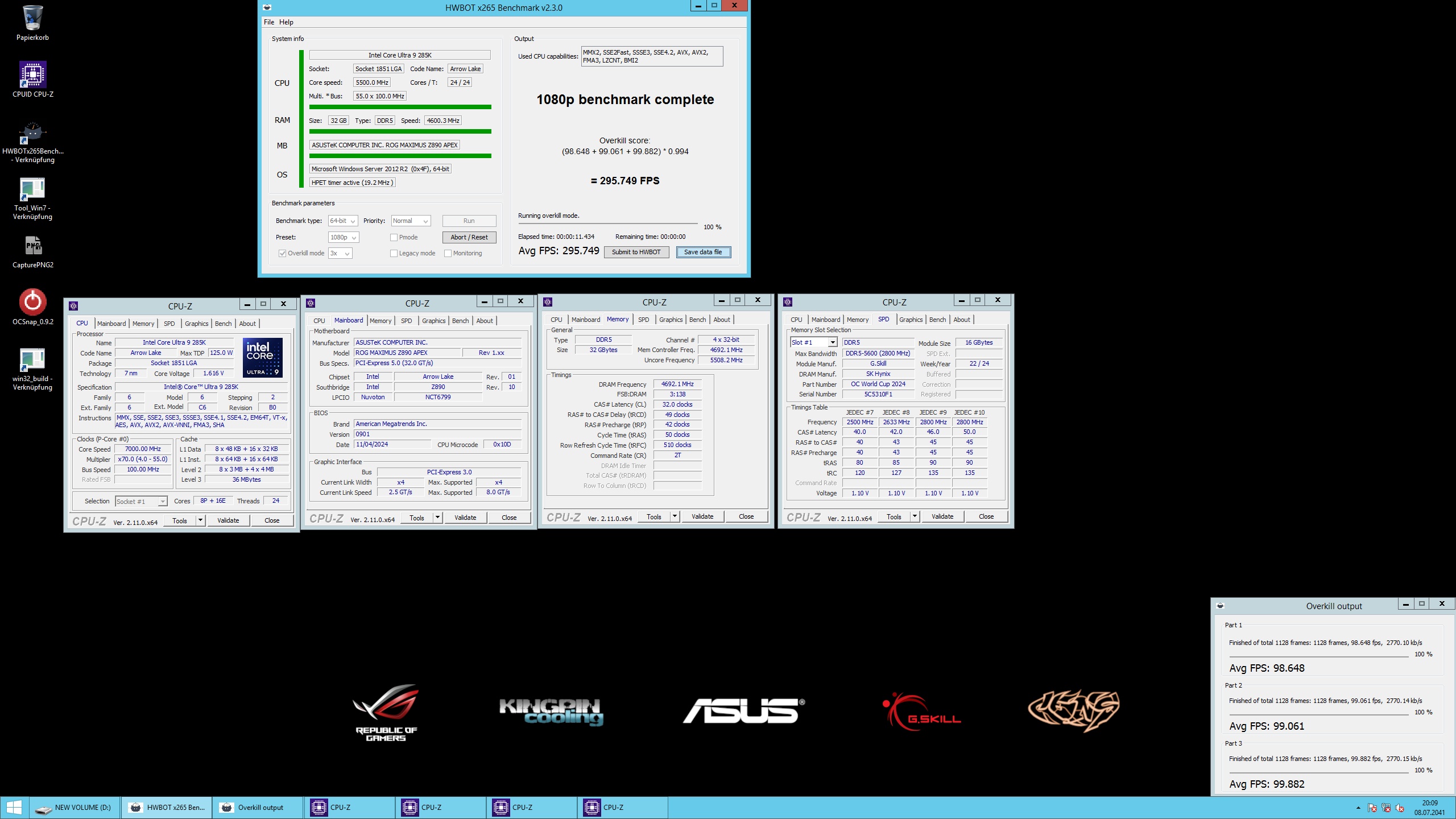Click Close in the CPU-Z Mainboard window

click(x=509, y=517)
